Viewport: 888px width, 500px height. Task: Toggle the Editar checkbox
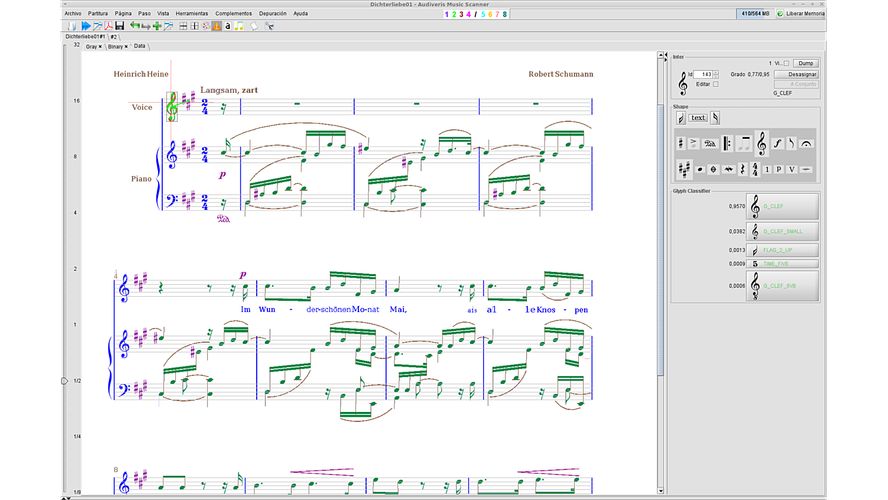point(715,84)
